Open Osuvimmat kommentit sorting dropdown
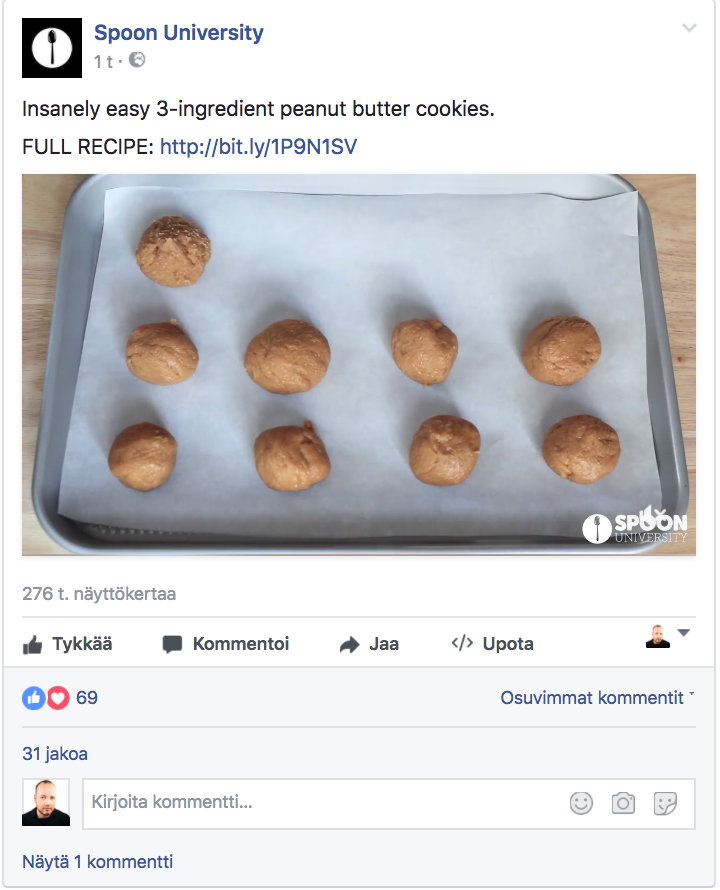The image size is (720, 890). point(597,698)
